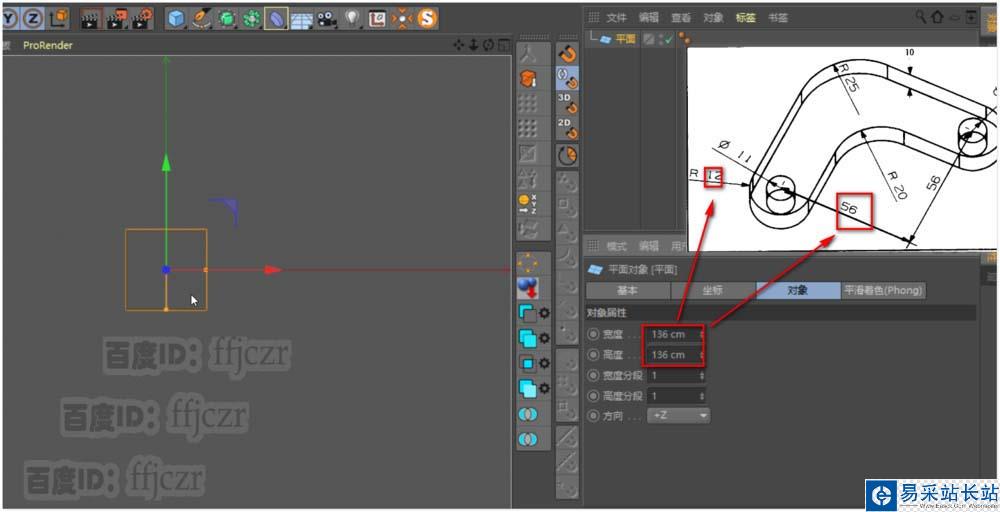This screenshot has width=1000, height=512.
Task: Switch to 3D snapping mode
Action: point(567,103)
